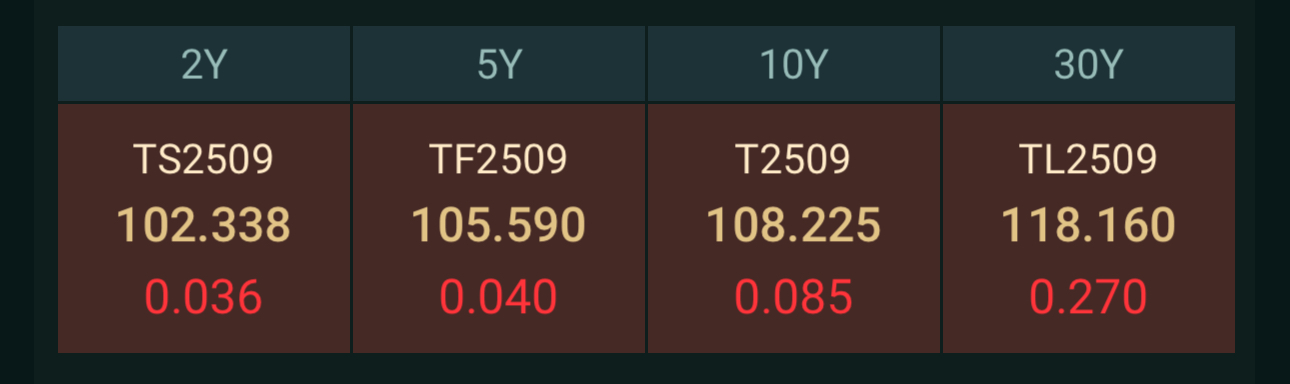The height and width of the screenshot is (384, 1290).
Task: Open the TL2509 contract tile
Action: [x=1089, y=228]
